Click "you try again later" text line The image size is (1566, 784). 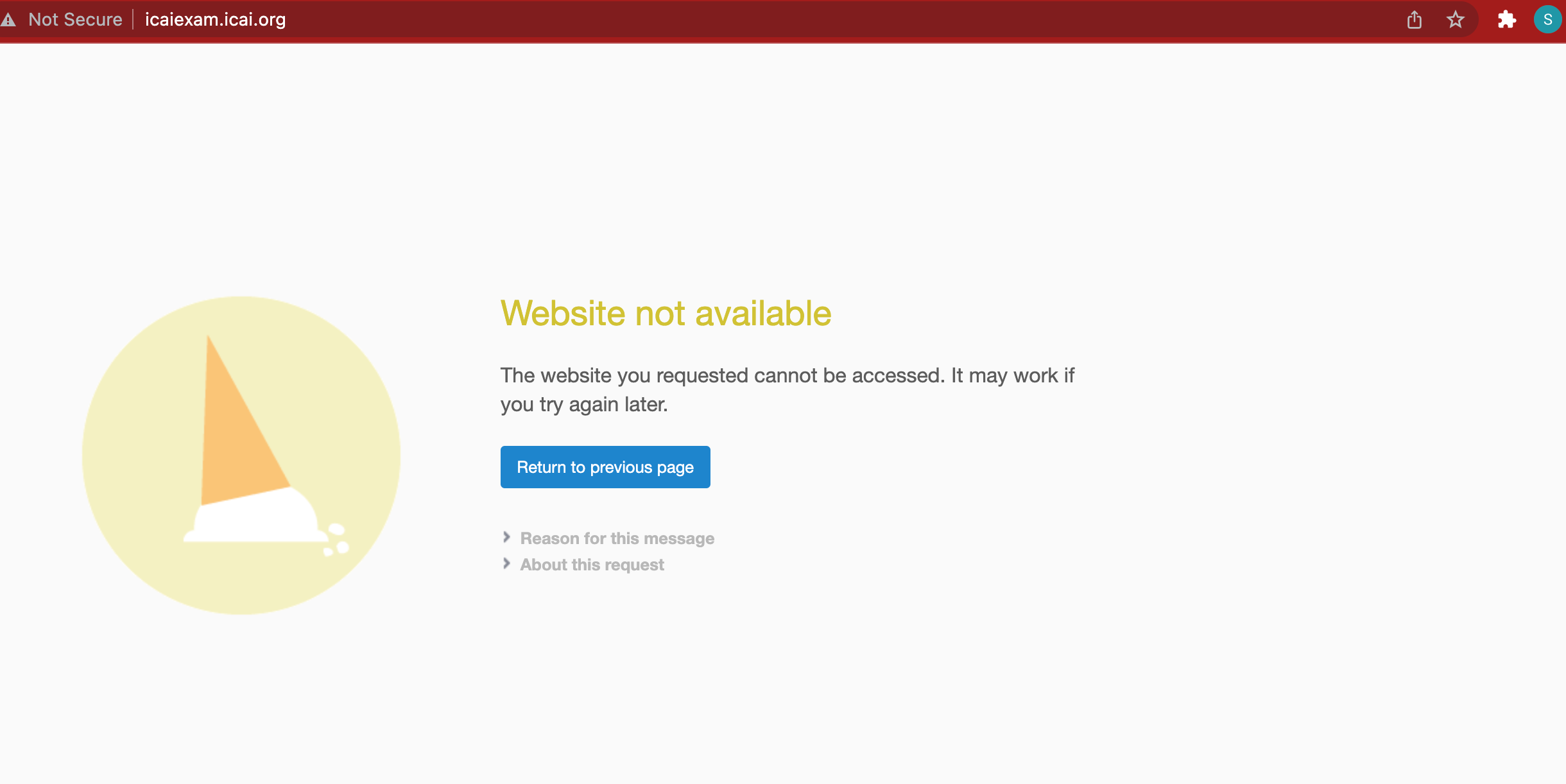584,405
